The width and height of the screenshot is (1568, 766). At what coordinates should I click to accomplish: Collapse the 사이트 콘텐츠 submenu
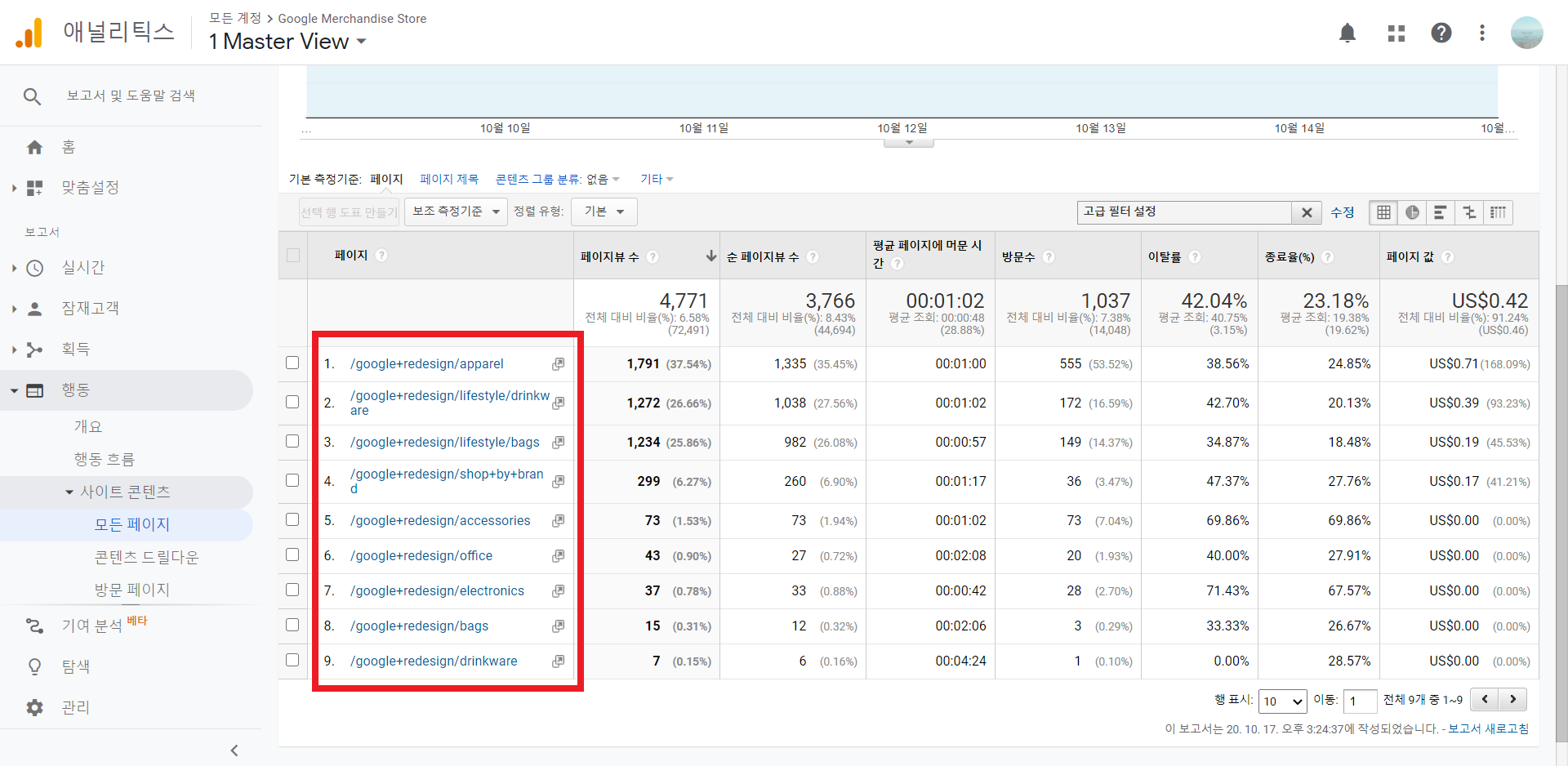[69, 492]
